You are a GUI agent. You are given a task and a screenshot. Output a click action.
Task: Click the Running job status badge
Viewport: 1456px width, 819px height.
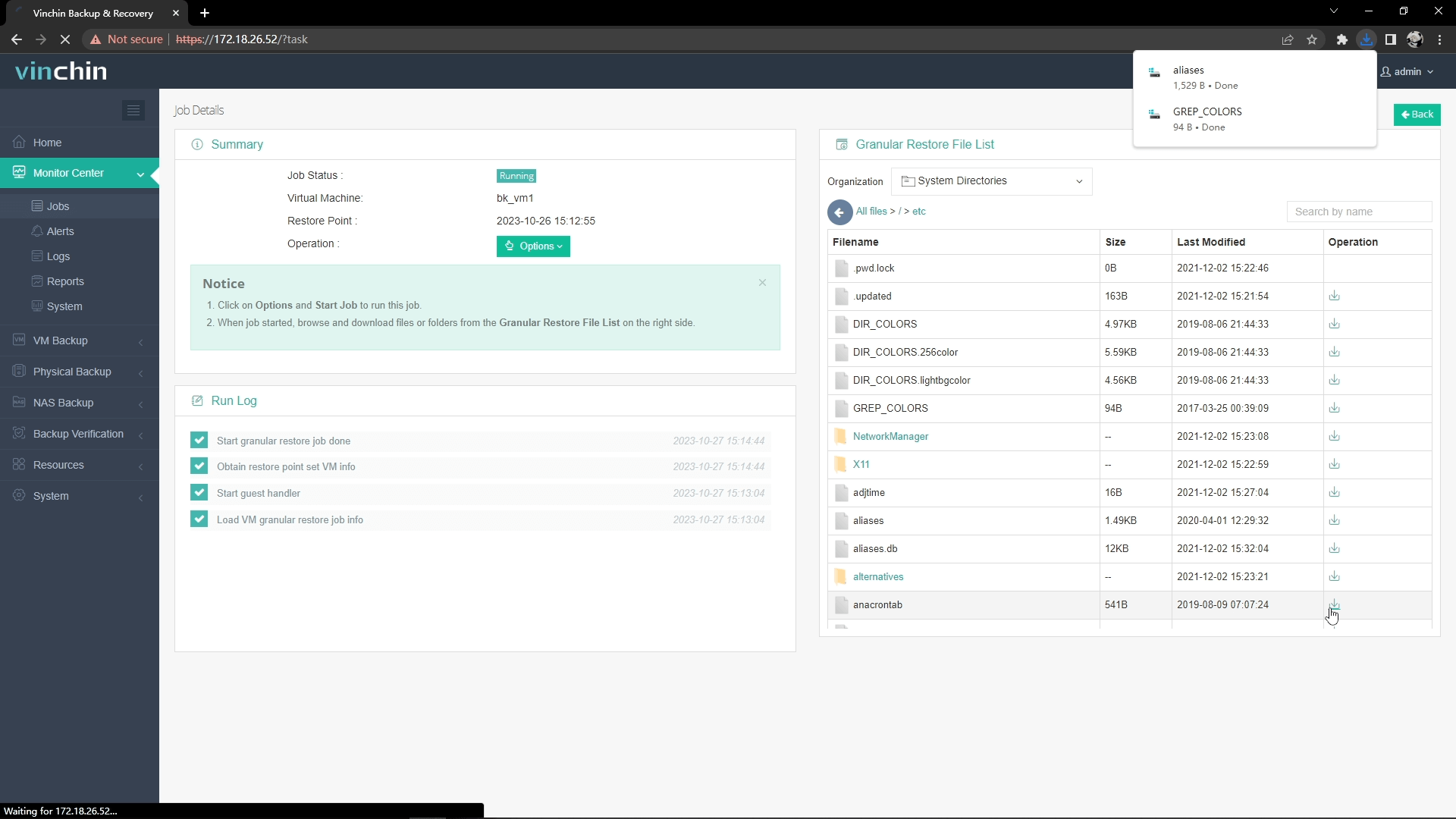click(516, 176)
